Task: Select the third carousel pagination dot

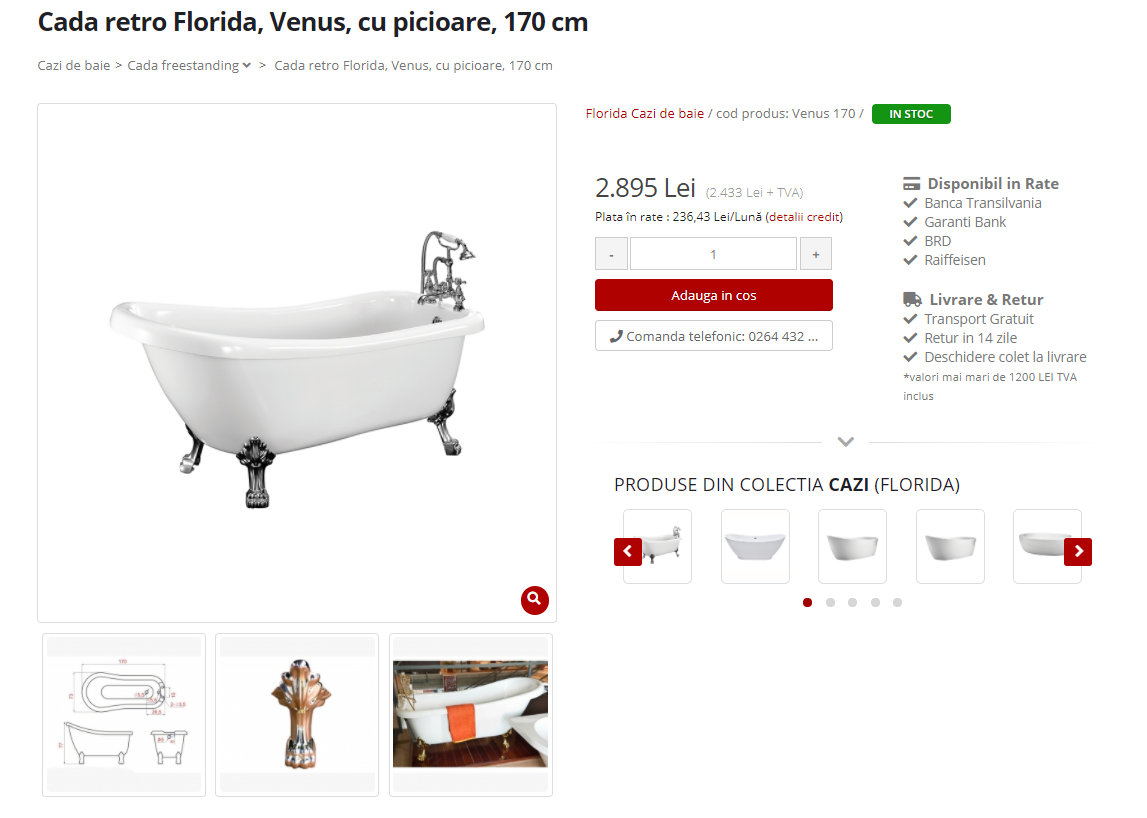Action: 852,602
